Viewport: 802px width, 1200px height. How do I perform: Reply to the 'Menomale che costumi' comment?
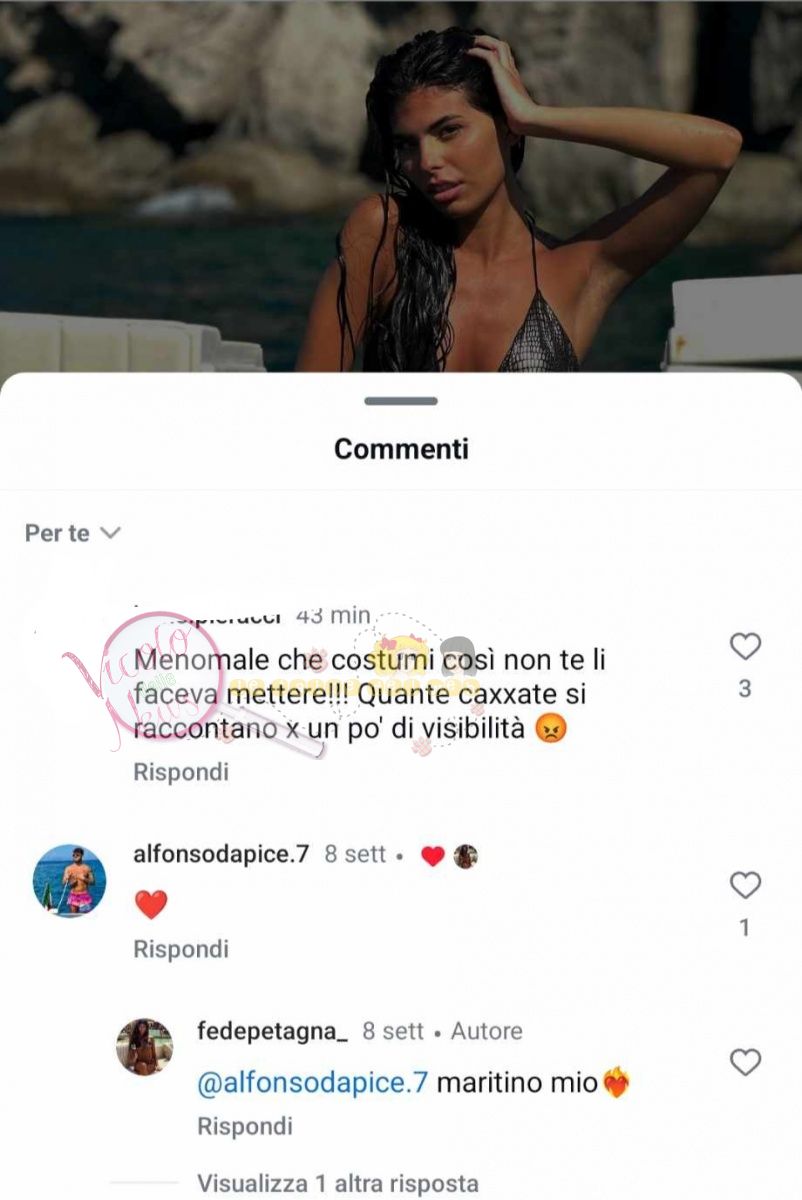point(181,772)
